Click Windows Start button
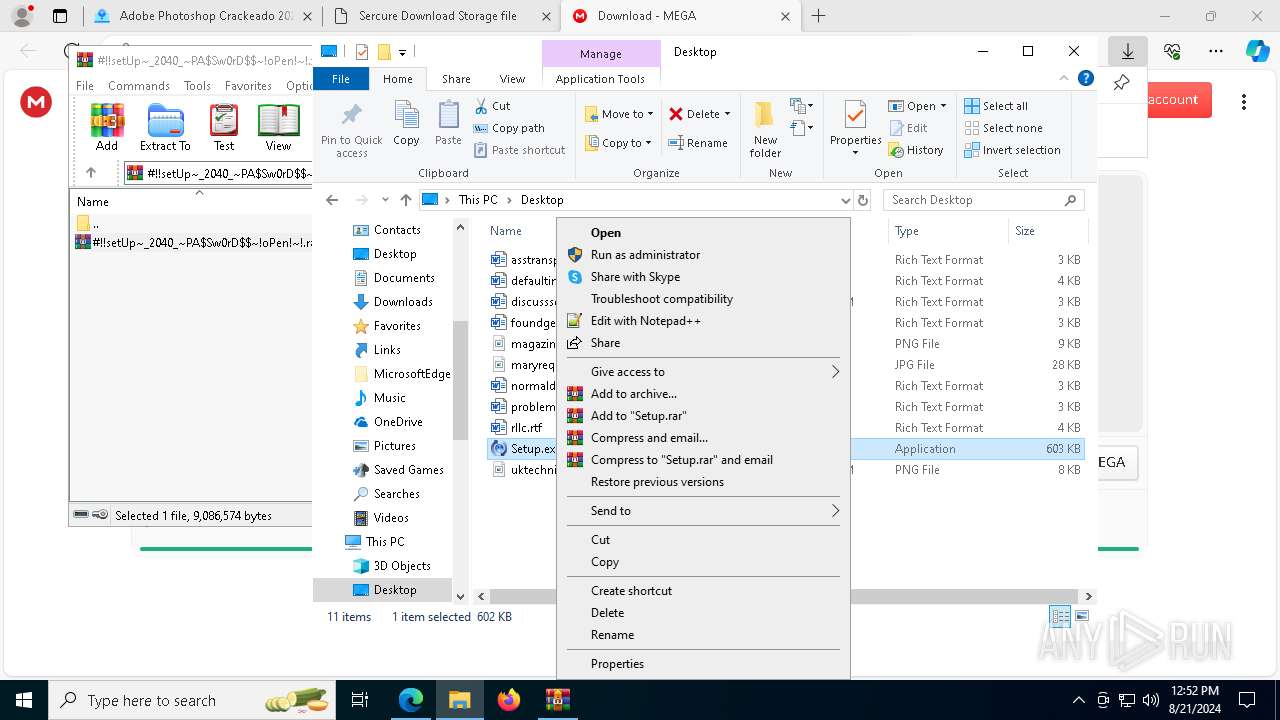Image resolution: width=1280 pixels, height=720 pixels. 23,700
